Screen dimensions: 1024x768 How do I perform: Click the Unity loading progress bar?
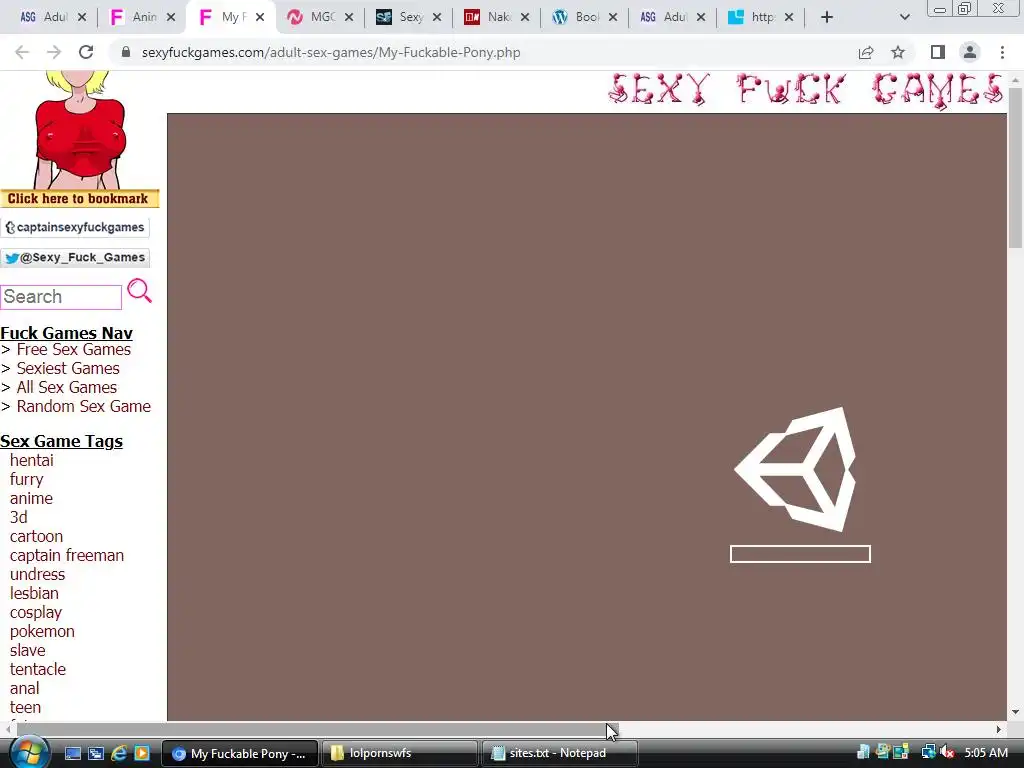coord(800,554)
